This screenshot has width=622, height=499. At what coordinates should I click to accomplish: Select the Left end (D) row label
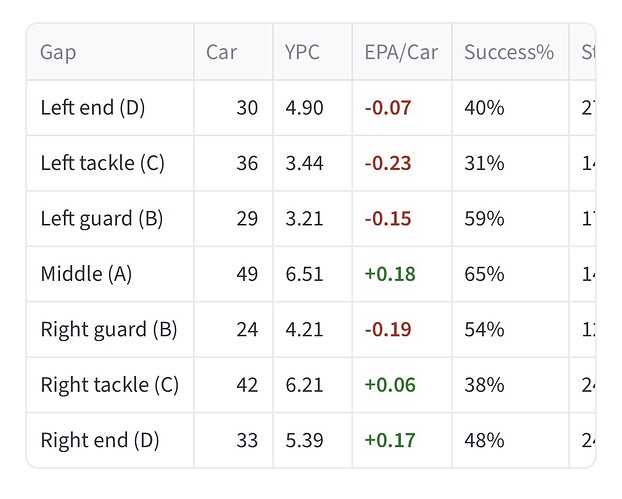[x=93, y=108]
